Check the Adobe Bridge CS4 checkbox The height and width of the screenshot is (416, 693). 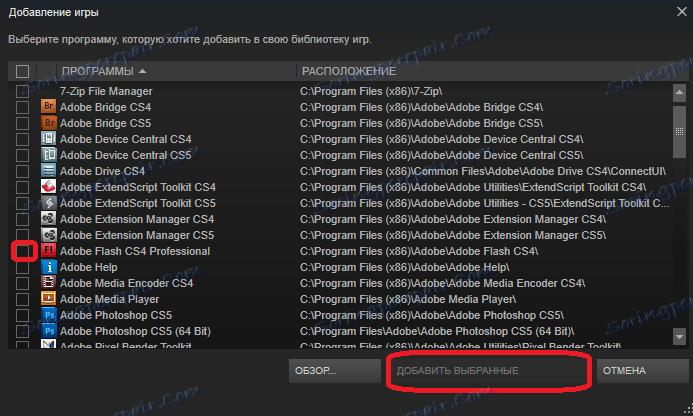click(23, 107)
